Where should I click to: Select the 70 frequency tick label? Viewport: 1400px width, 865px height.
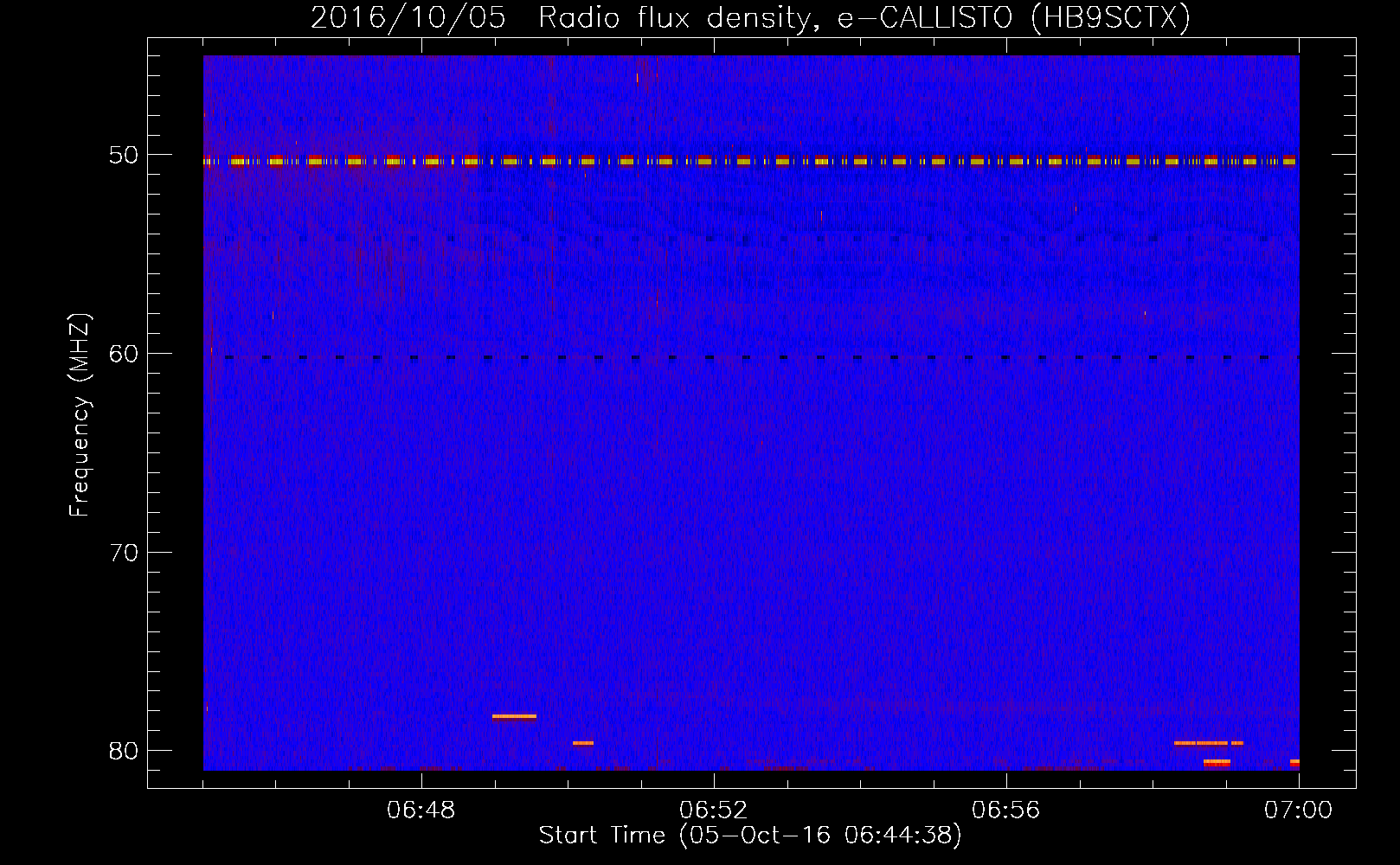124,553
